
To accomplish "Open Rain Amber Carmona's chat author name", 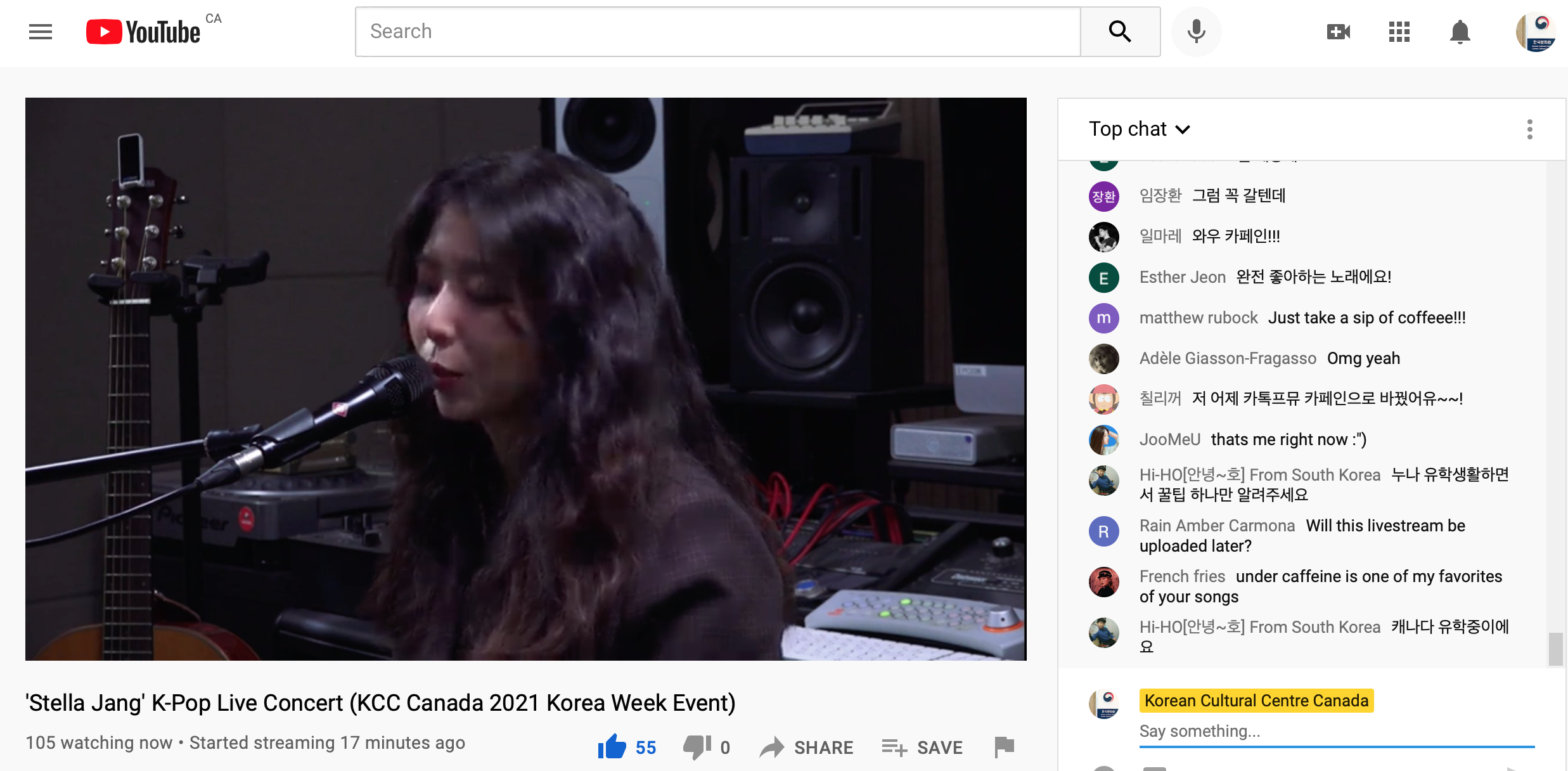I will [x=1217, y=526].
